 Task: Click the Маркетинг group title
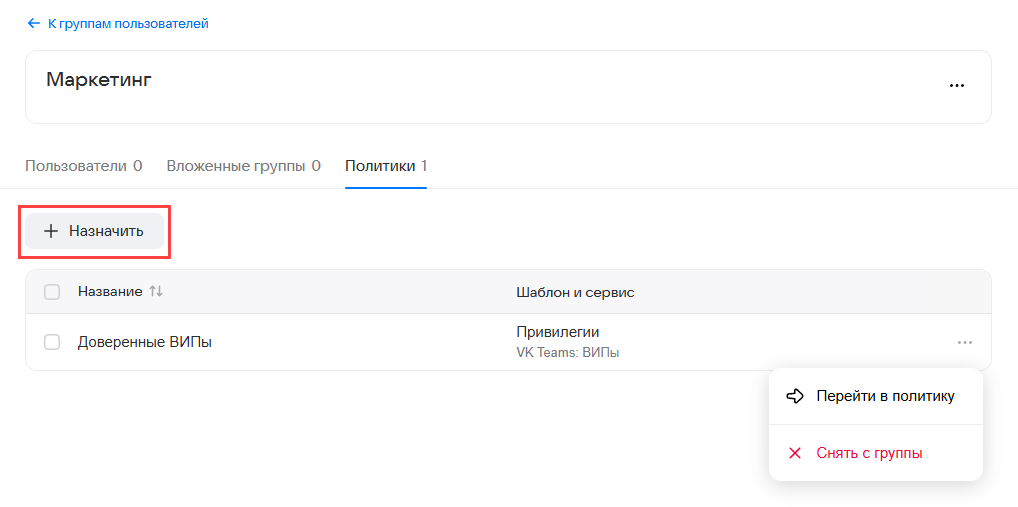click(99, 80)
